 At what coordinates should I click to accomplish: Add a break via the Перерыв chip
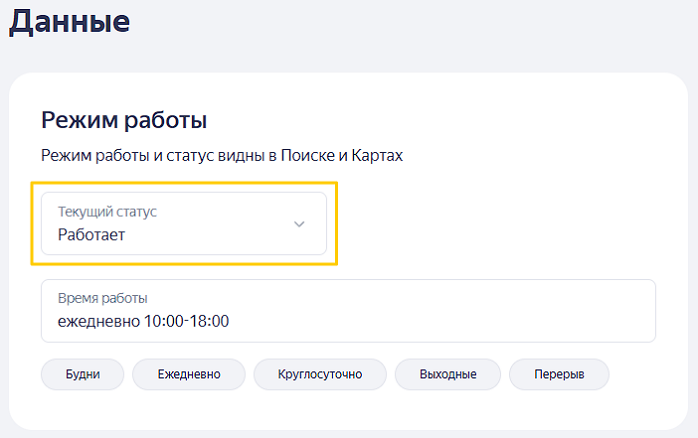(558, 375)
